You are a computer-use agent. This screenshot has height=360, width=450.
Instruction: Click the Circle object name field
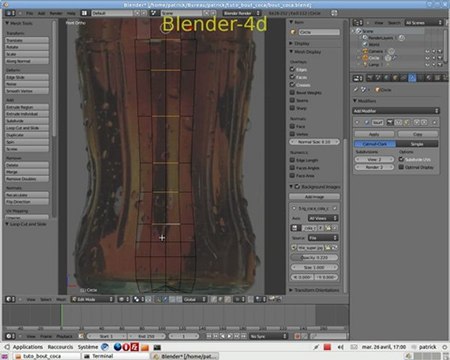pos(319,32)
